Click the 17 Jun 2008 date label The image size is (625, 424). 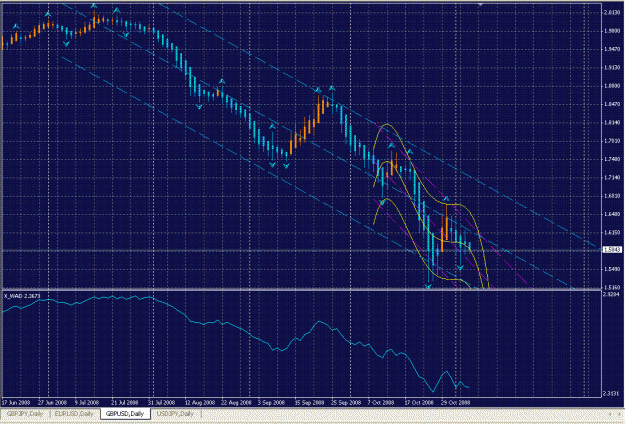click(x=16, y=402)
